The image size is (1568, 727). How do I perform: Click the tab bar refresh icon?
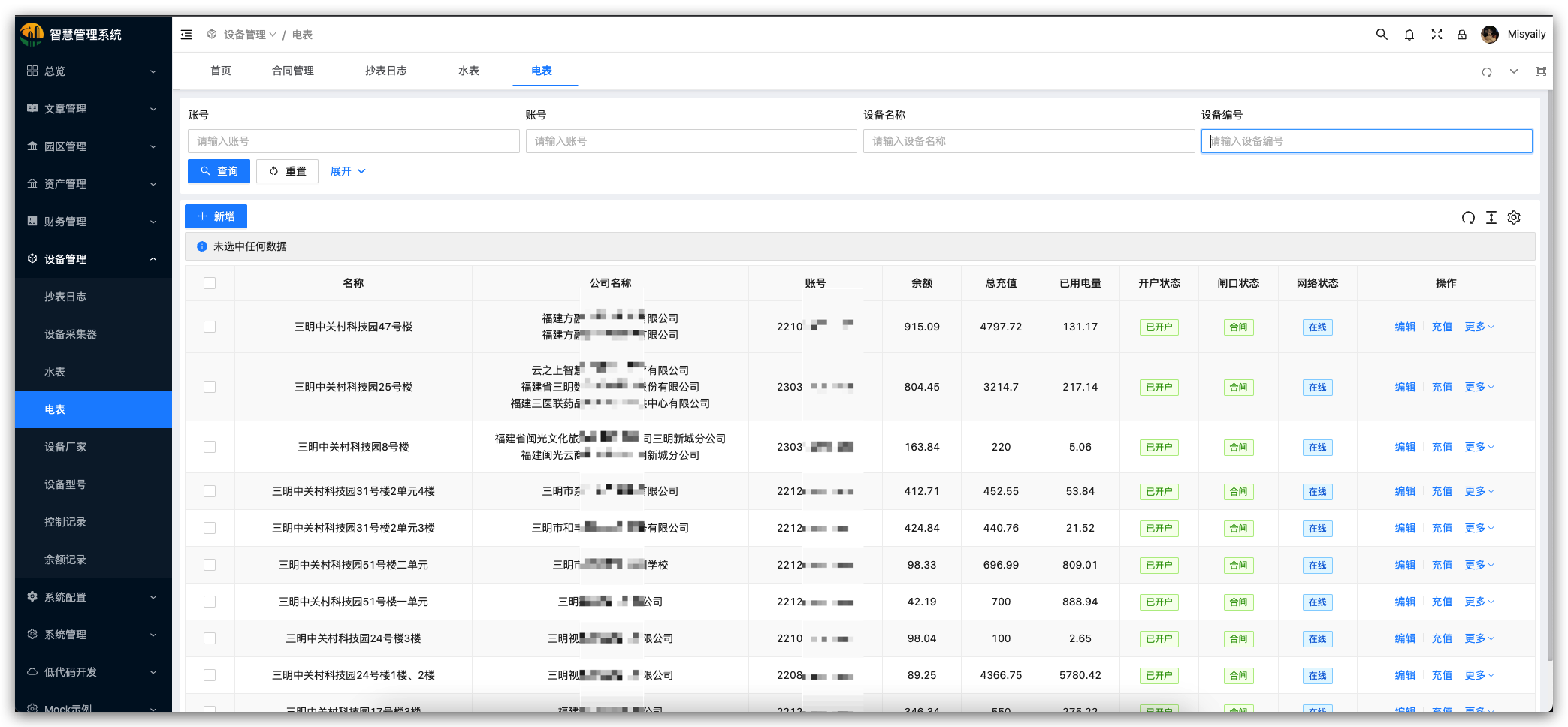coord(1487,72)
